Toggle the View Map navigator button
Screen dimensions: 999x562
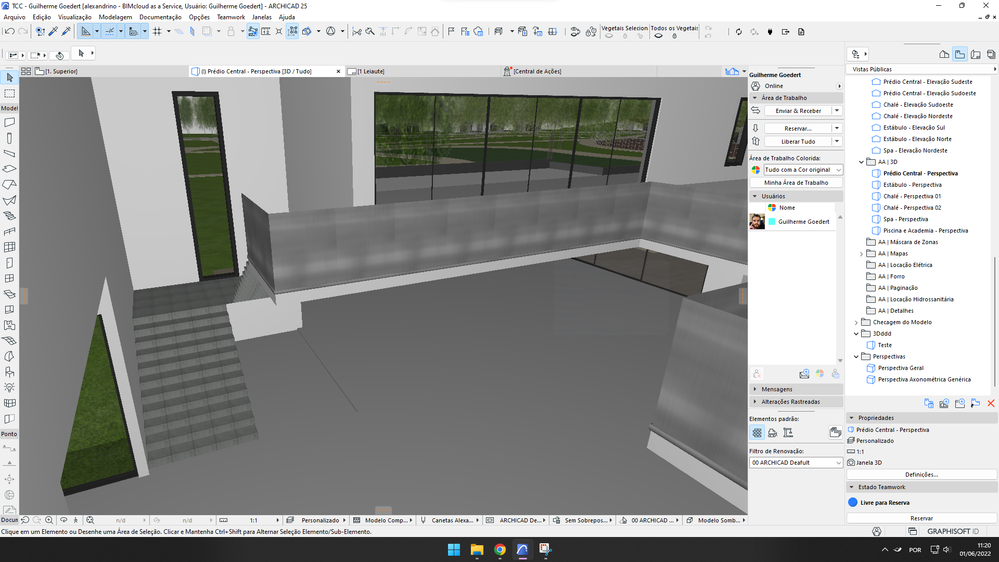tap(959, 55)
